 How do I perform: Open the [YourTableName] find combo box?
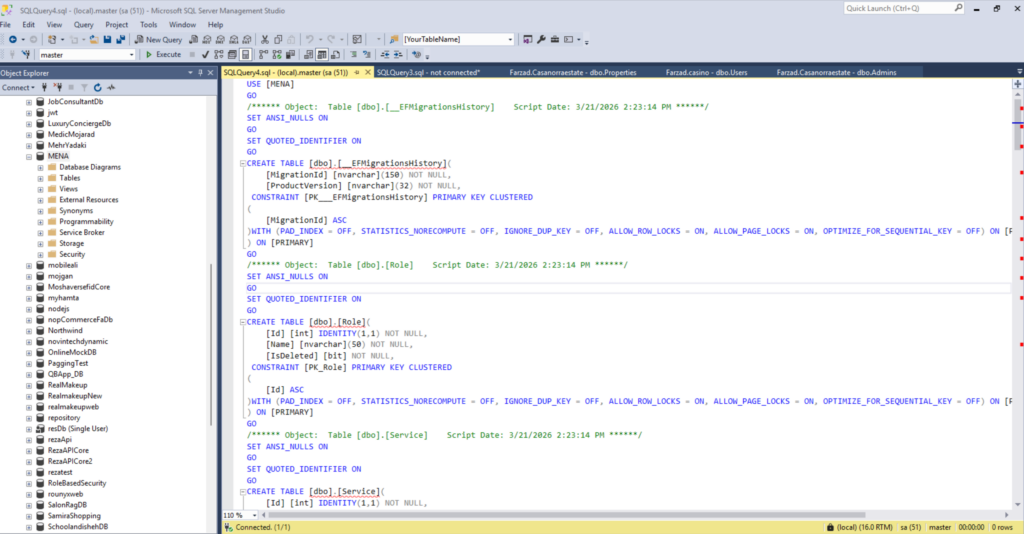click(510, 39)
